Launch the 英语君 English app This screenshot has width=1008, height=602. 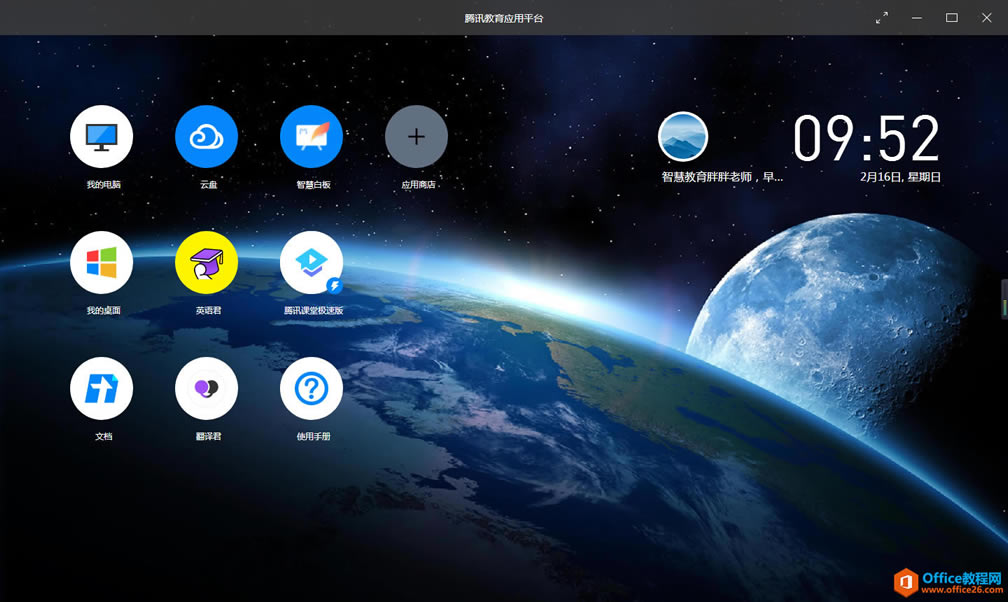pyautogui.click(x=206, y=263)
